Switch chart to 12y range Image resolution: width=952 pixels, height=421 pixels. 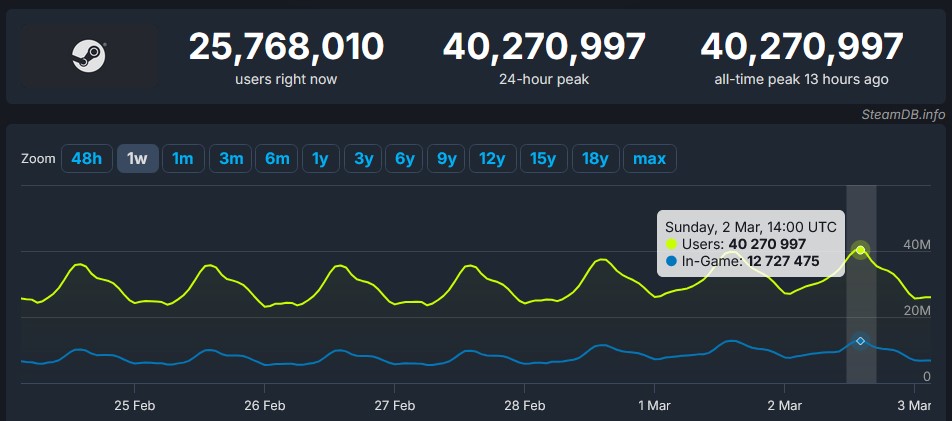pos(493,159)
